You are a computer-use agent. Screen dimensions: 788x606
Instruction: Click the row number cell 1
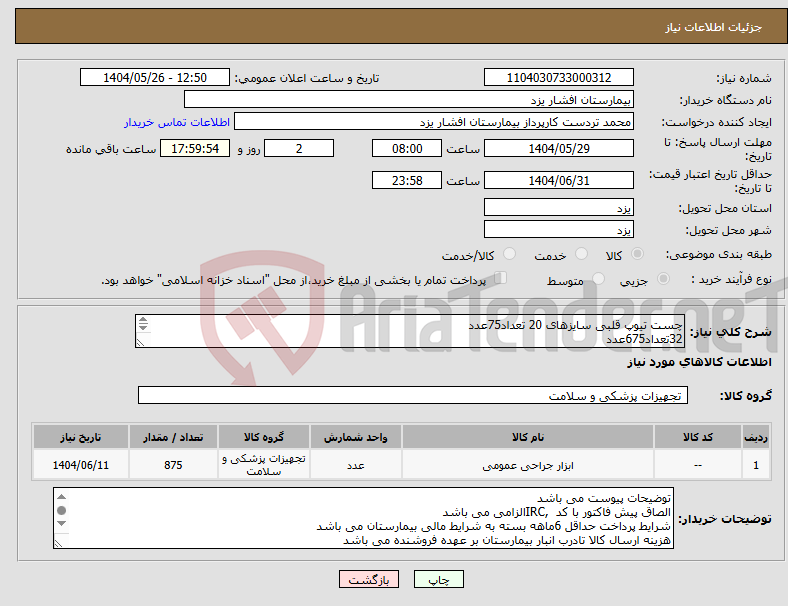[x=756, y=465]
